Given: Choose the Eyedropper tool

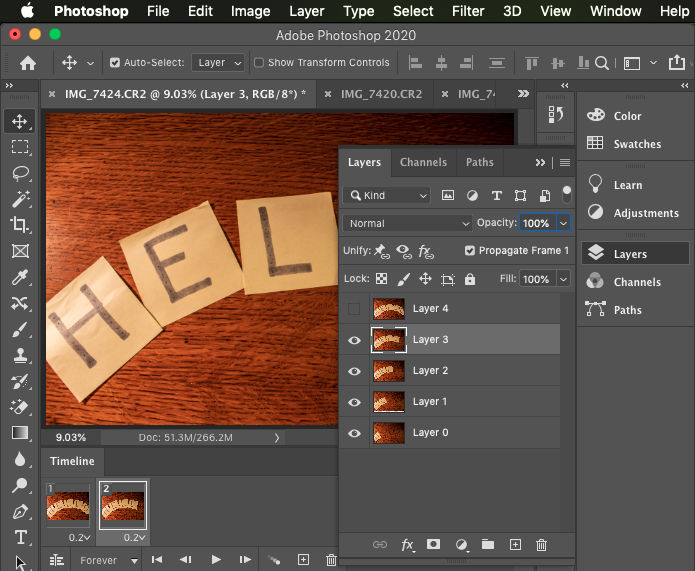Looking at the screenshot, I should click(x=19, y=277).
